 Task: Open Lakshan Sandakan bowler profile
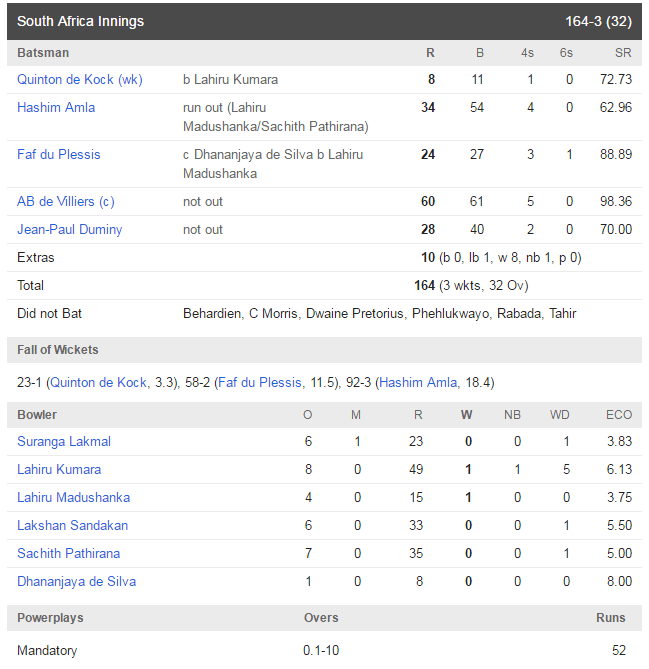coord(73,526)
